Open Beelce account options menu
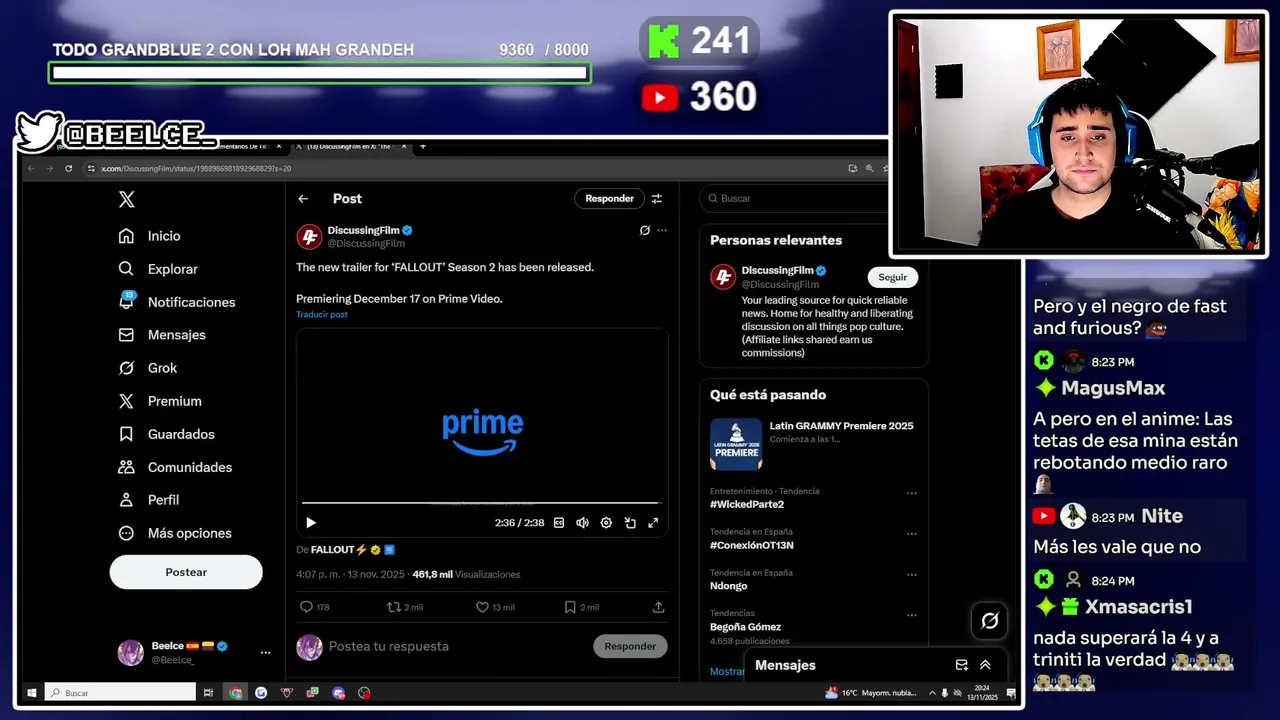 [x=265, y=652]
